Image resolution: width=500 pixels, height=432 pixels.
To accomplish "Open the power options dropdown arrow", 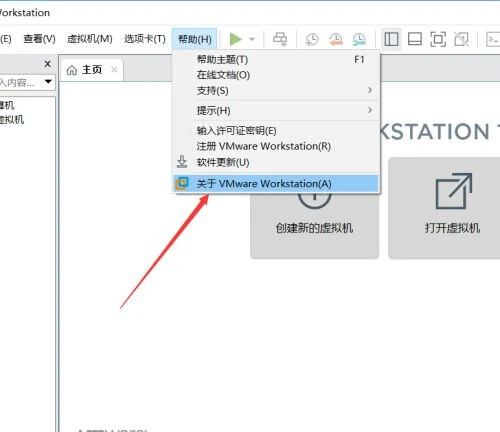I will [252, 39].
